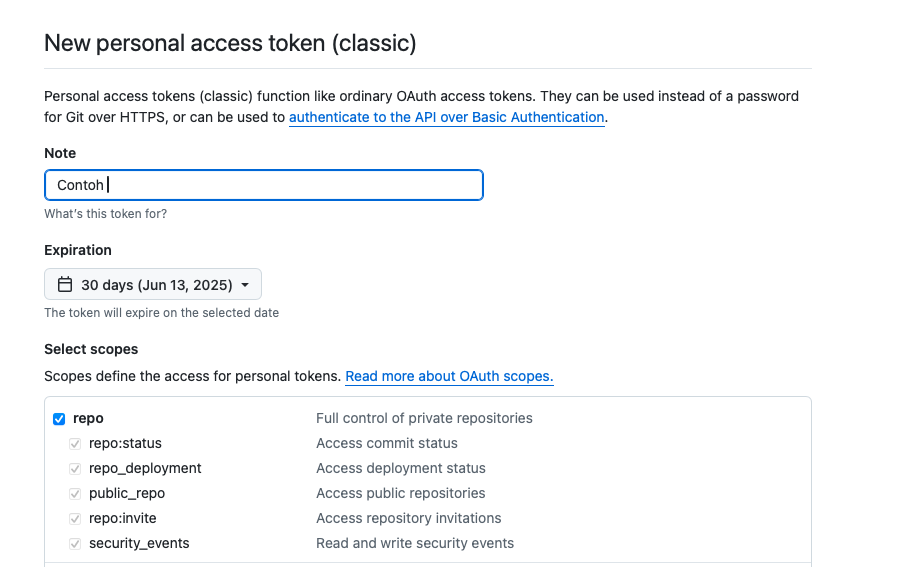Open the expiration dropdown caret arrow
Viewport: 897px width, 567px height.
(x=245, y=285)
